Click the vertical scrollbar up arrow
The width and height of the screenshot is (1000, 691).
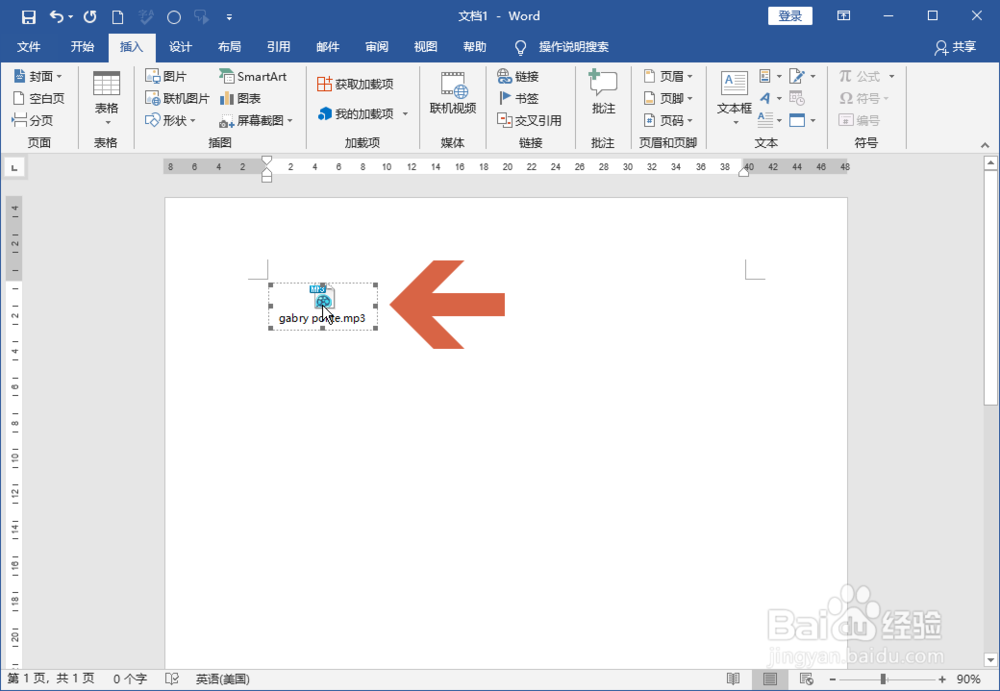[x=990, y=163]
